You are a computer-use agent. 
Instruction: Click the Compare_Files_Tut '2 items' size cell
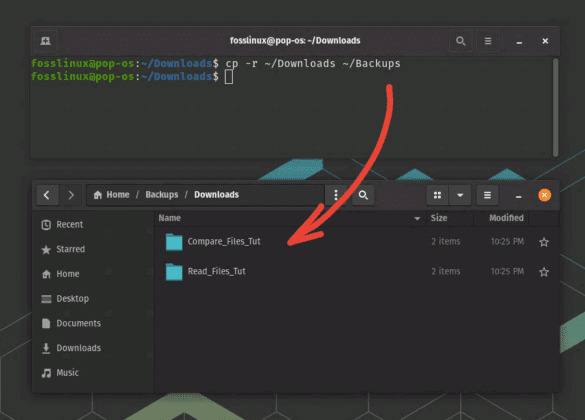coord(445,242)
